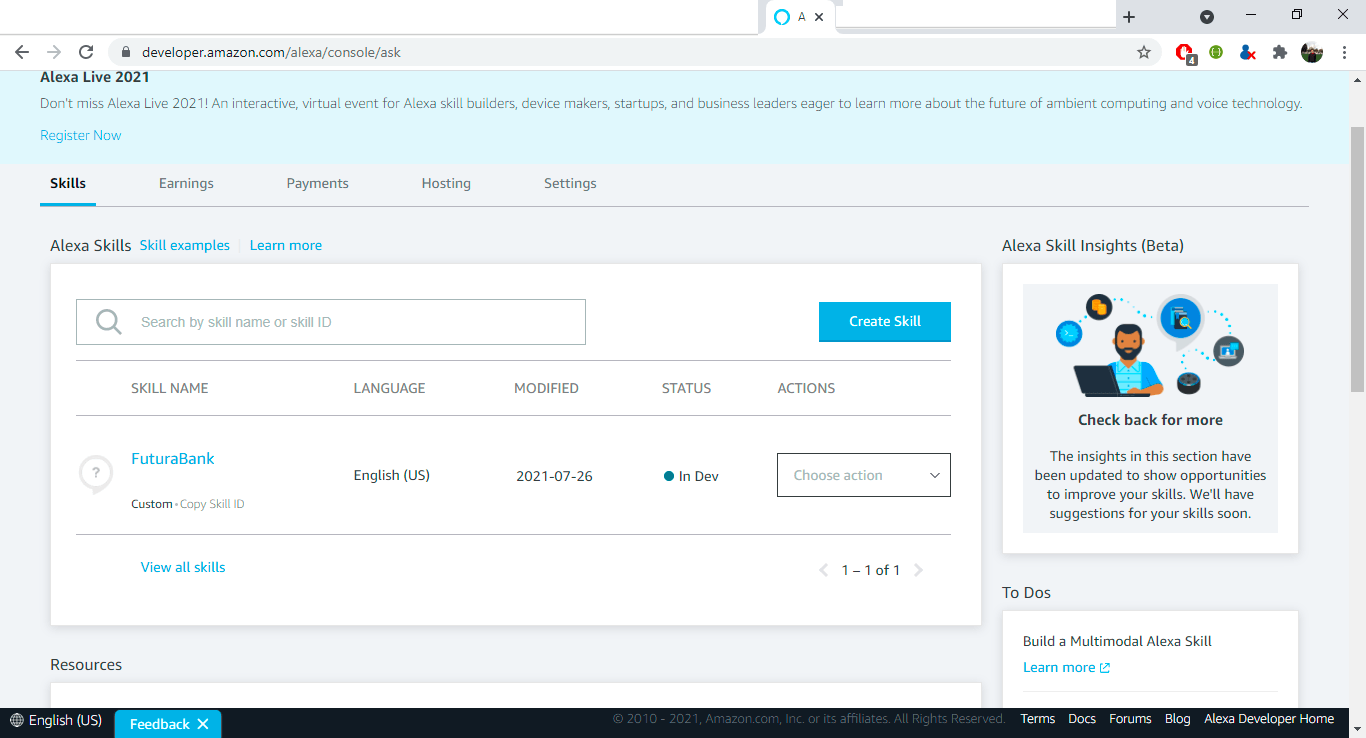Screen dimensions: 1366x738
Task: Open the Docs footer link
Action: pyautogui.click(x=1082, y=718)
